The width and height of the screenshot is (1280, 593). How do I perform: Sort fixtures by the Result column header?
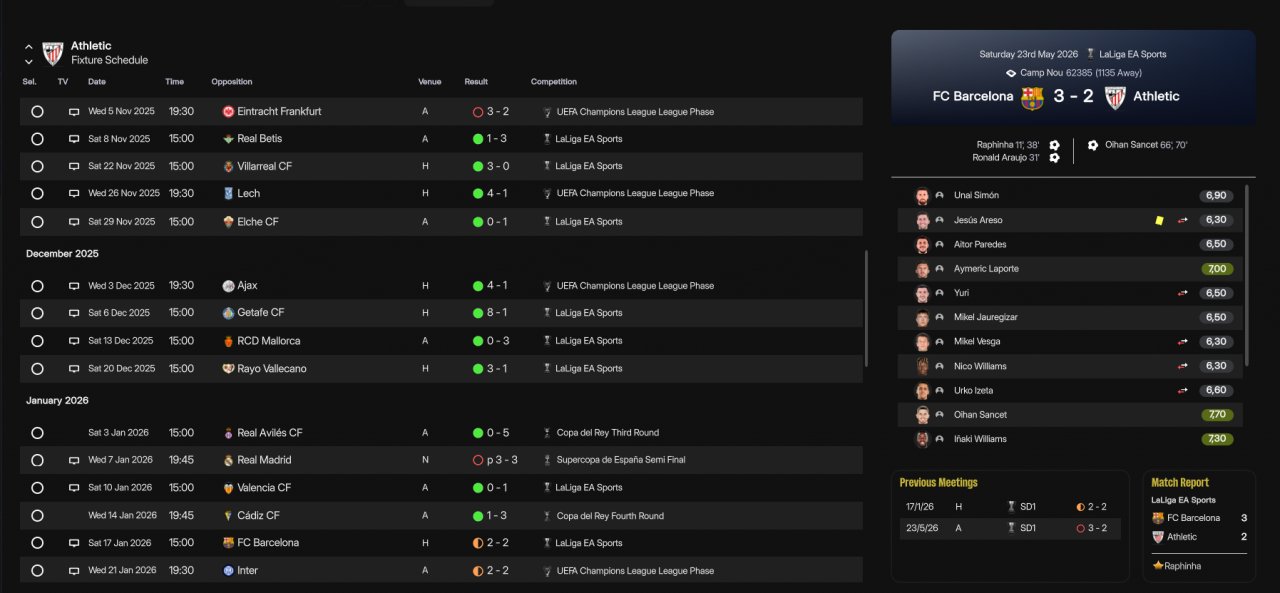476,82
